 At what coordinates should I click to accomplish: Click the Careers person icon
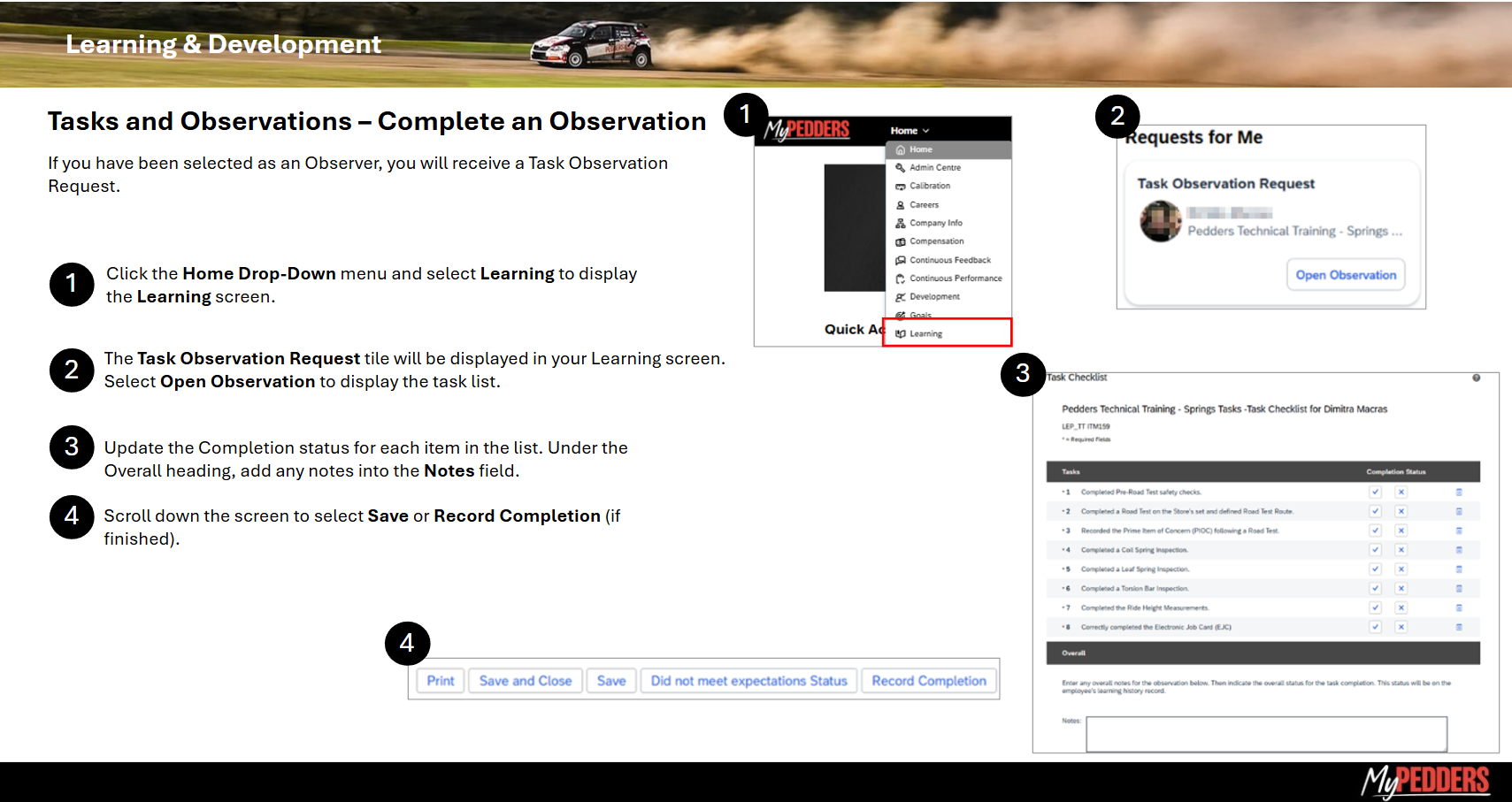pos(900,205)
